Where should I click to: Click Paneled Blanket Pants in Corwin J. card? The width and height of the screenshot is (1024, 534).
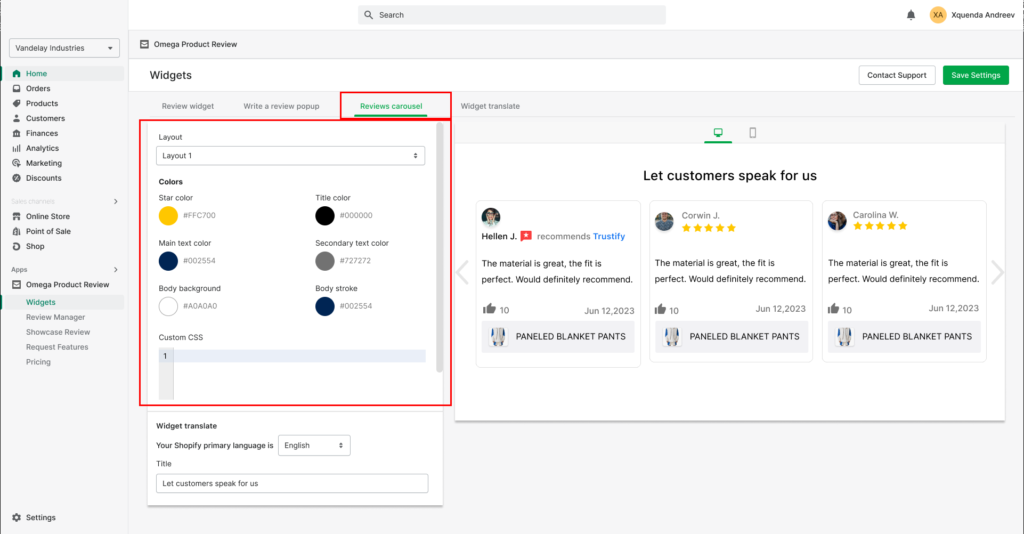pos(731,337)
